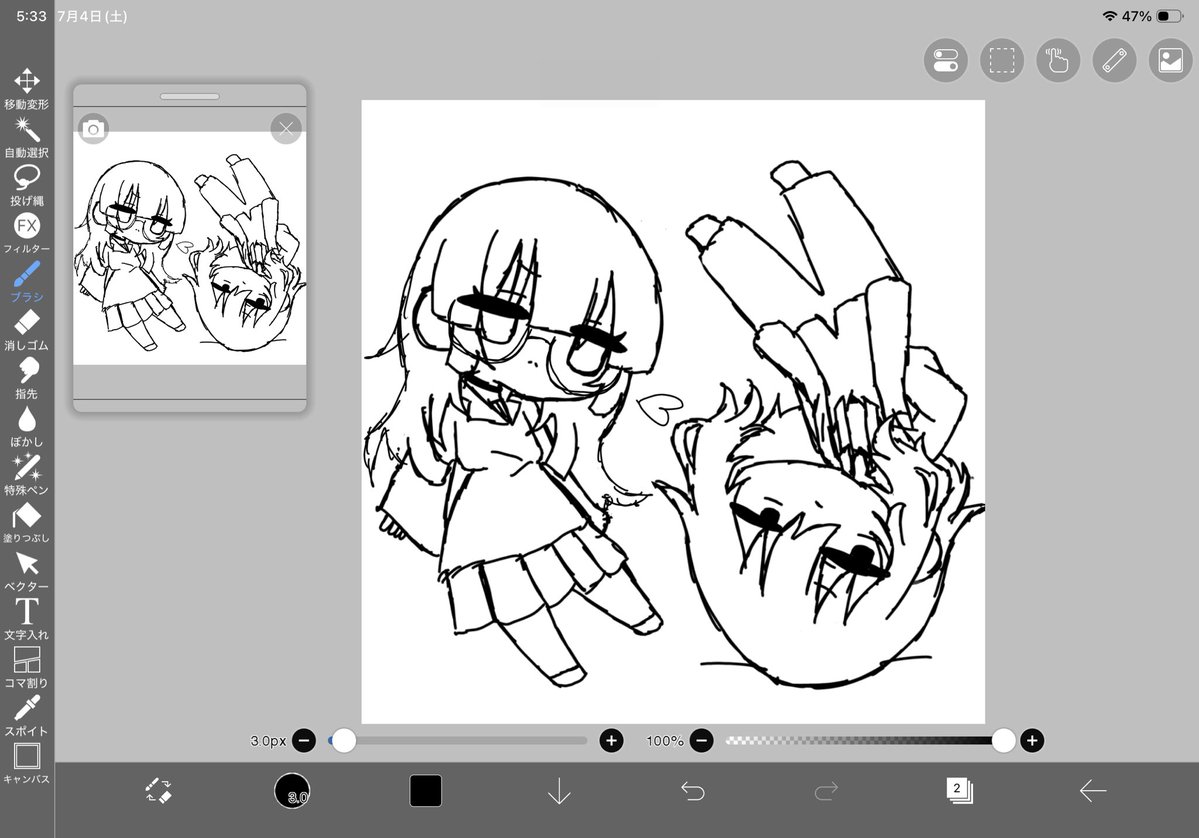Open the layers panel showing 2
1199x838 pixels.
(959, 791)
